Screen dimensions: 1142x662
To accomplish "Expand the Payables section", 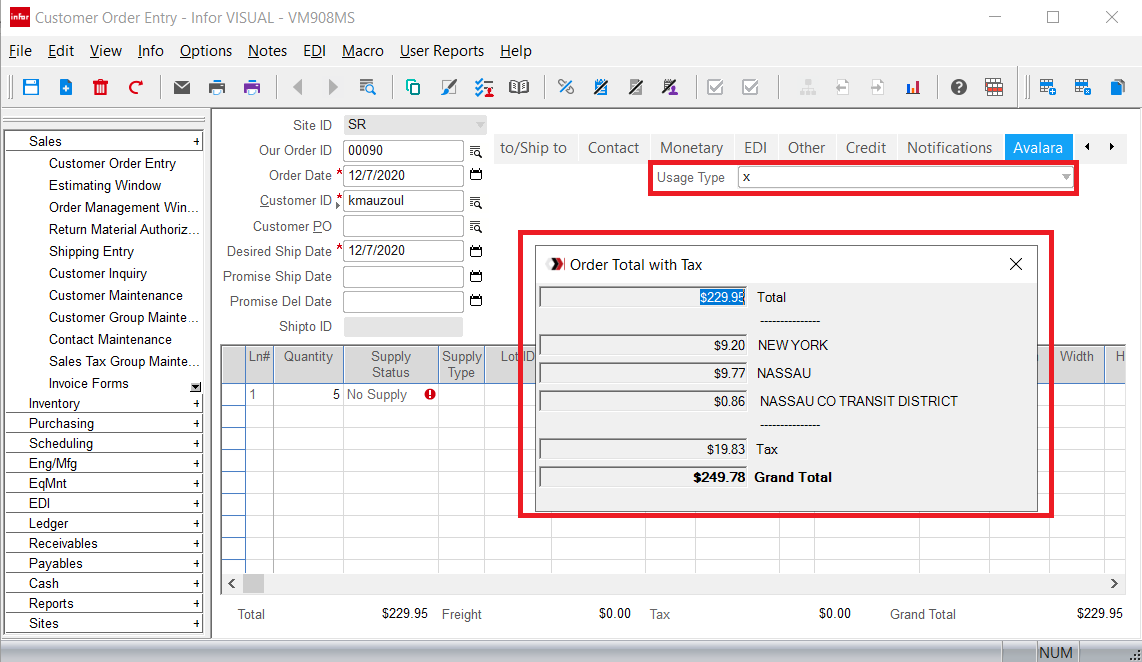I will pyautogui.click(x=197, y=564).
